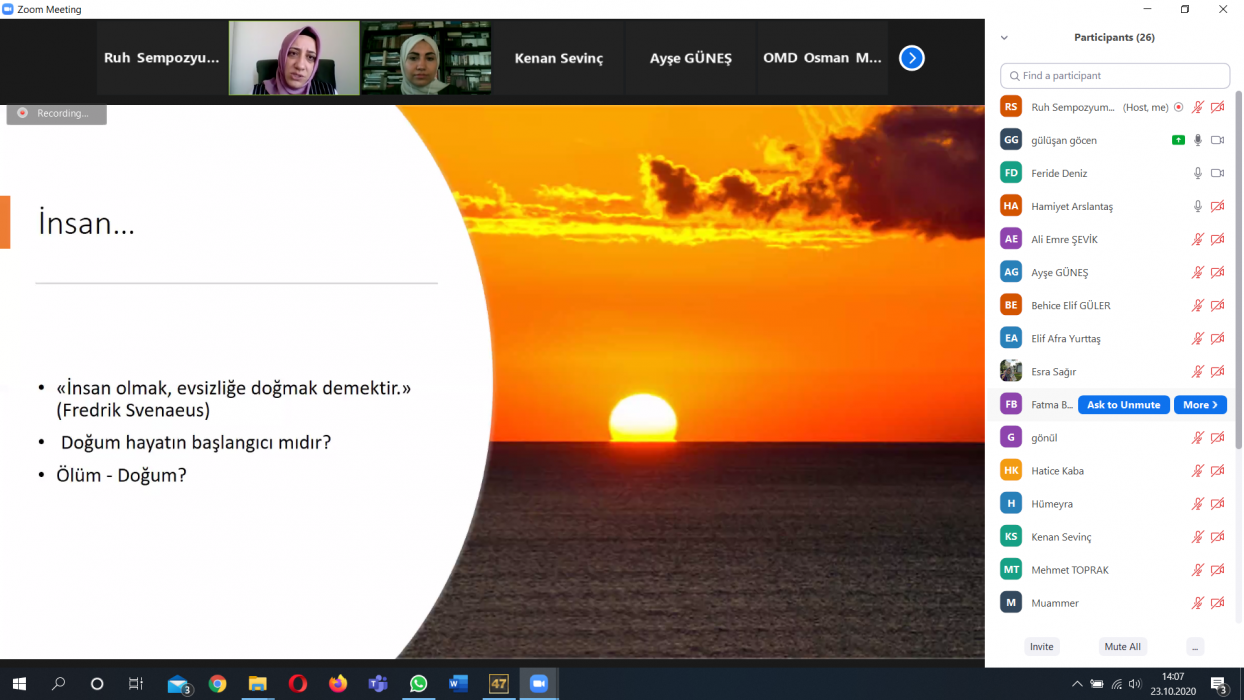
Task: Click muted mic icon for Esra Sağır
Action: coord(1197,371)
